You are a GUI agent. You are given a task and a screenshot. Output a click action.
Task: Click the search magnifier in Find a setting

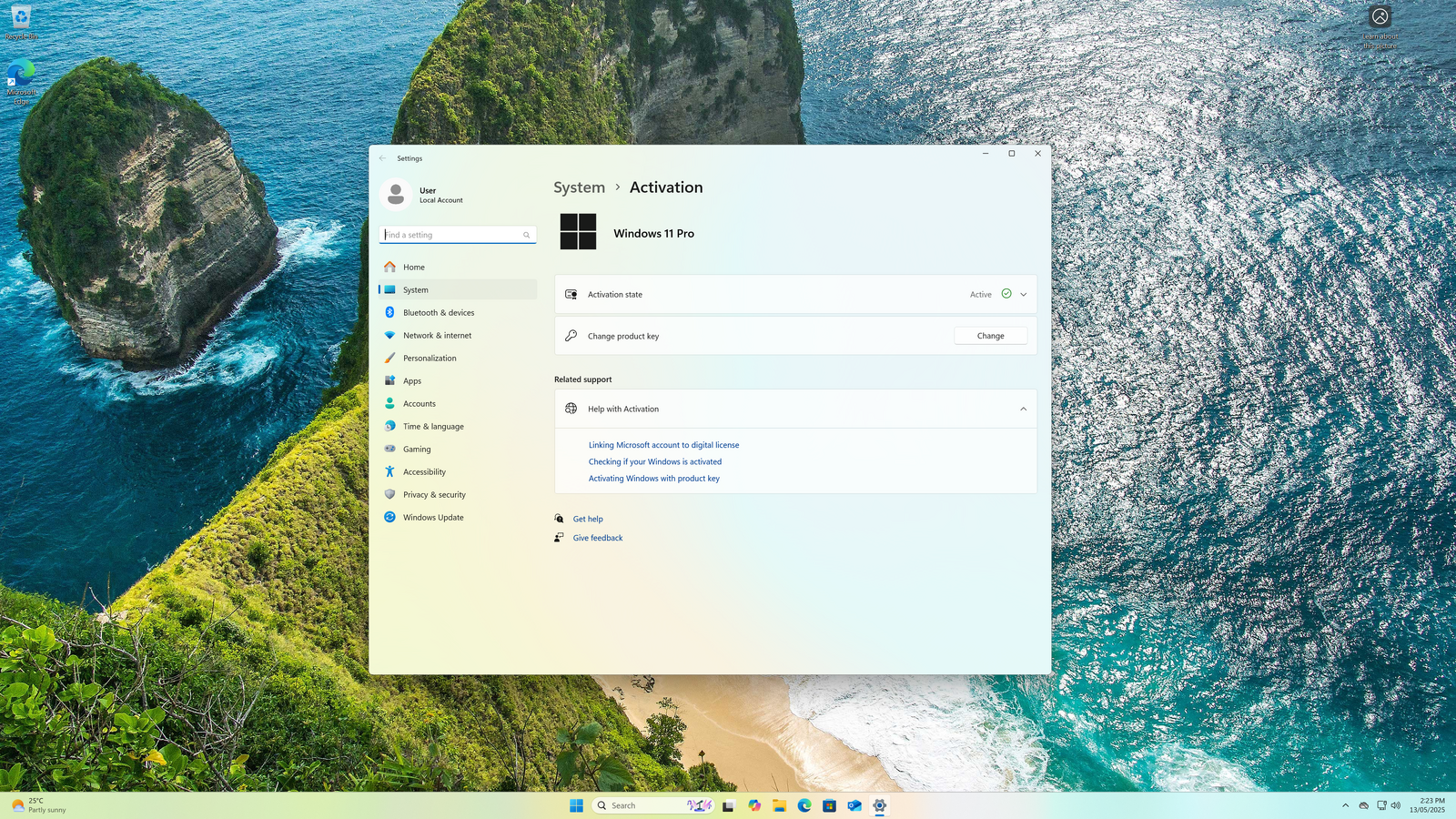click(x=526, y=235)
